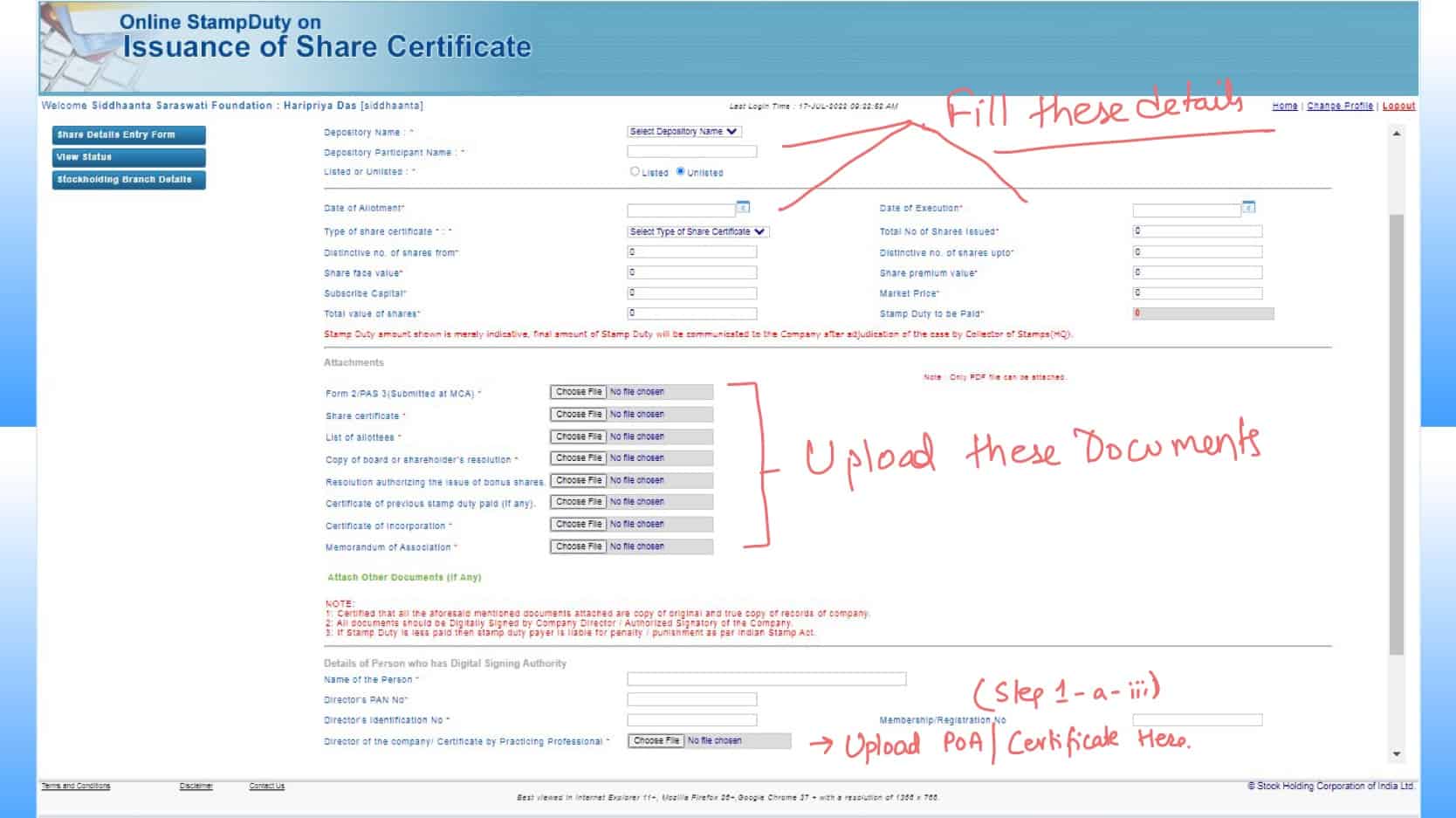Open the View Status page
The image size is (1456, 818).
tap(127, 157)
